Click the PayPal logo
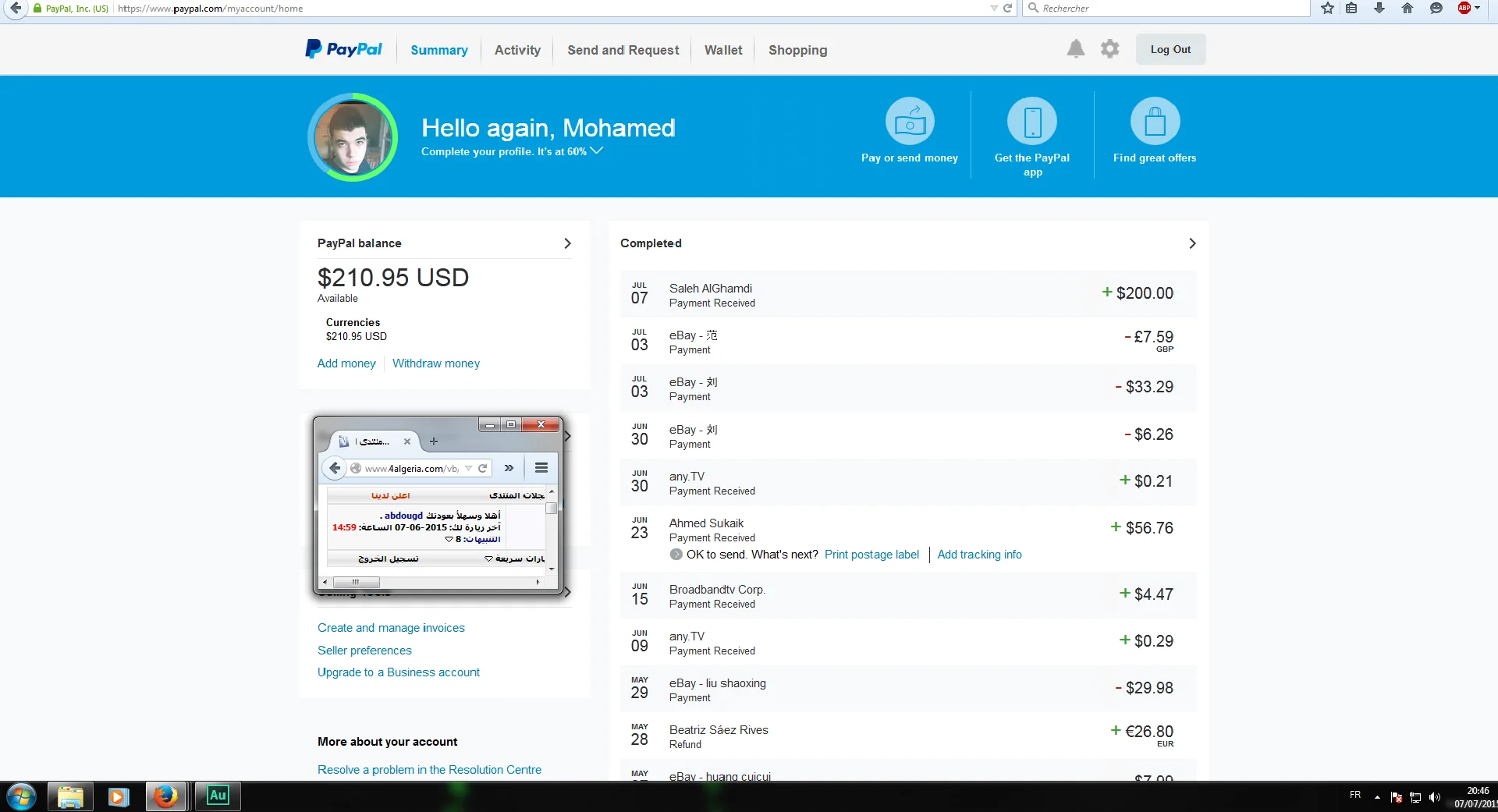 tap(343, 49)
